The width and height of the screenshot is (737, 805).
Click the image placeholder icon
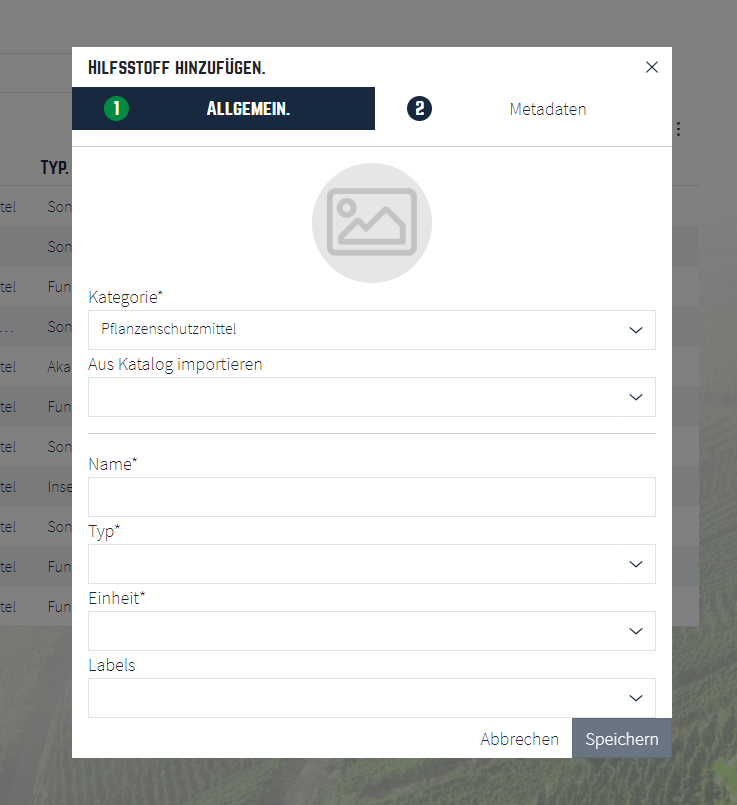pos(372,222)
